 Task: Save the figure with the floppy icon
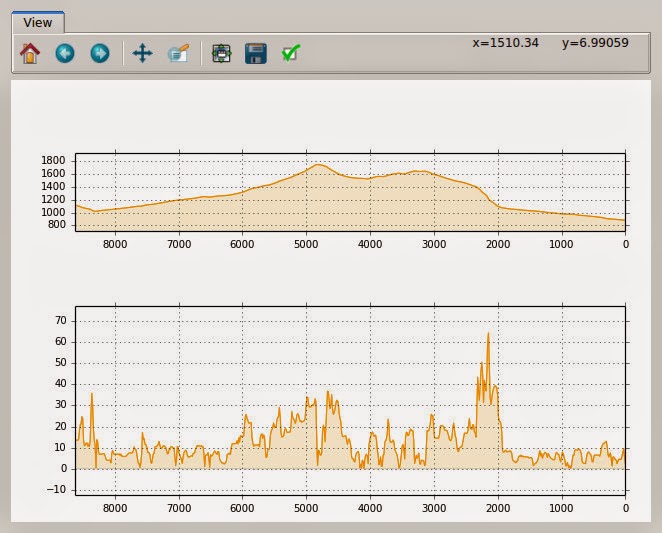pos(256,54)
